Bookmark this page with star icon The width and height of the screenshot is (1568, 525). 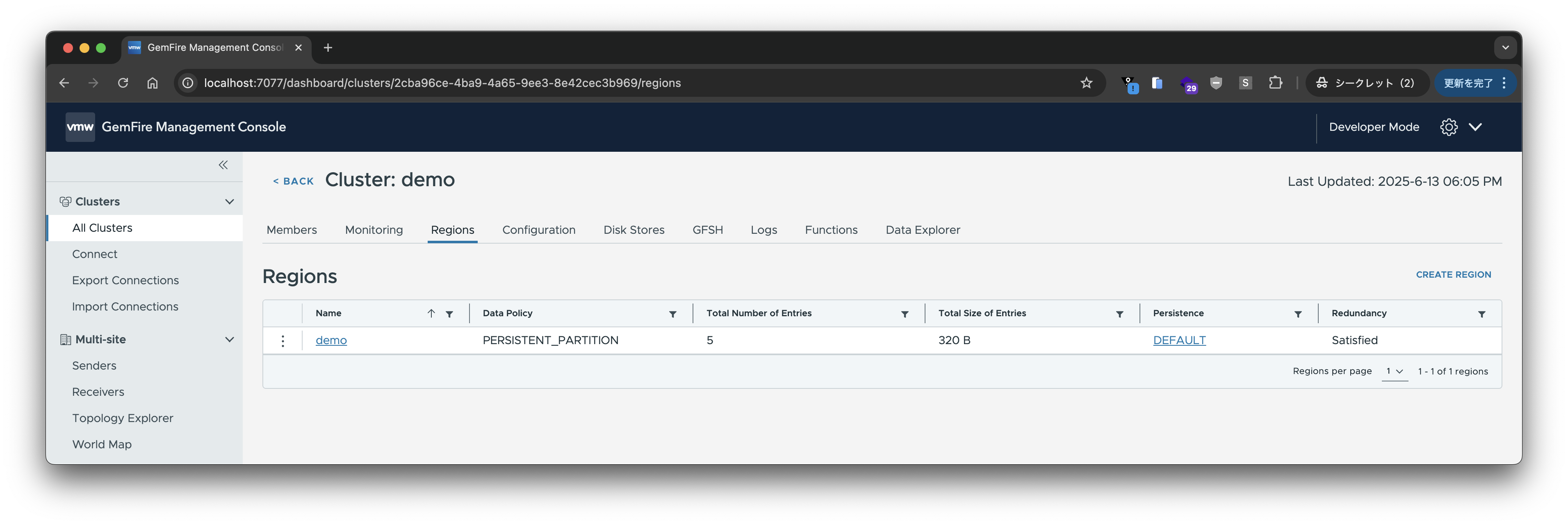[x=1087, y=83]
